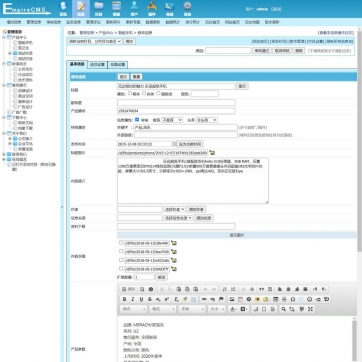Tick the third 内容多图 image row checkbox
362x362 pixels.
121,260
